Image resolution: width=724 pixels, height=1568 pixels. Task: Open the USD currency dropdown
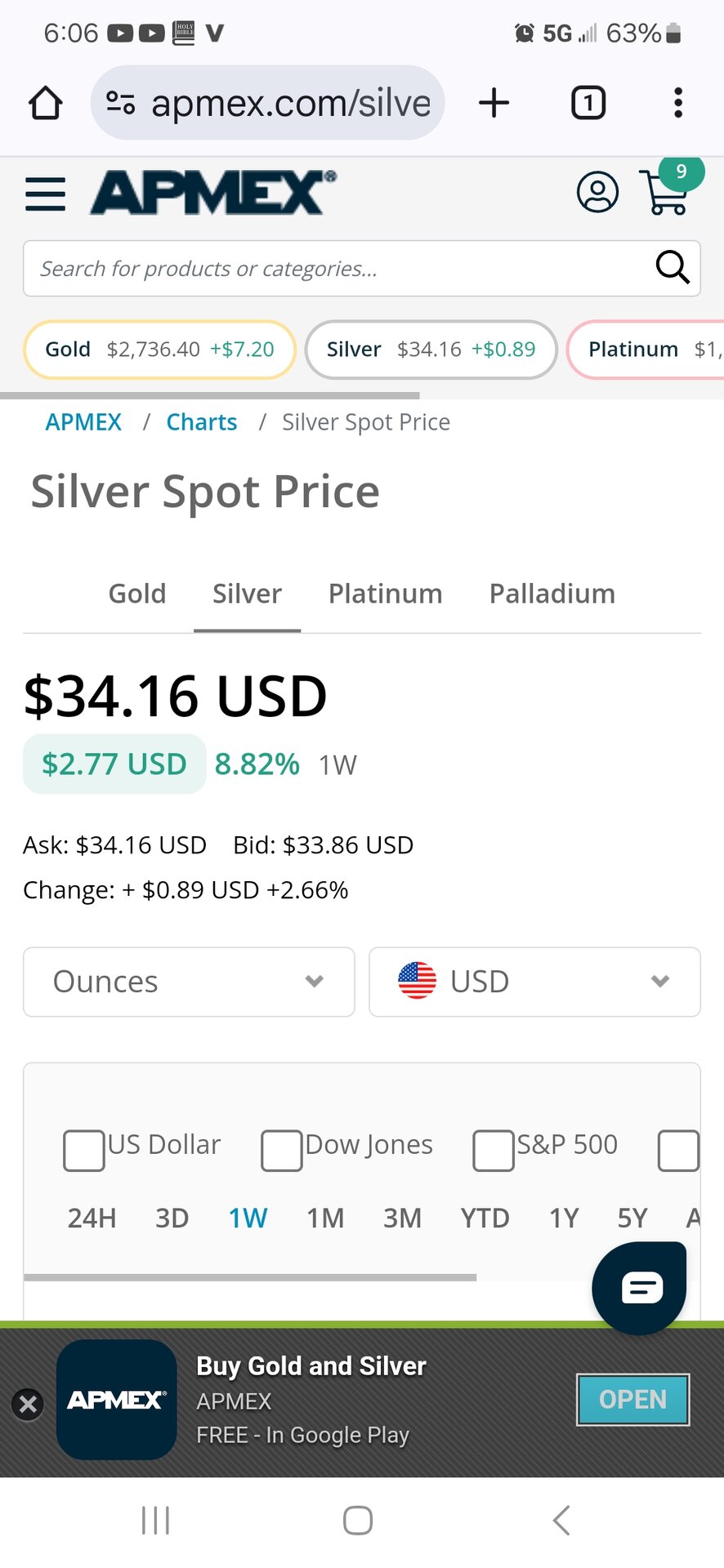coord(534,982)
